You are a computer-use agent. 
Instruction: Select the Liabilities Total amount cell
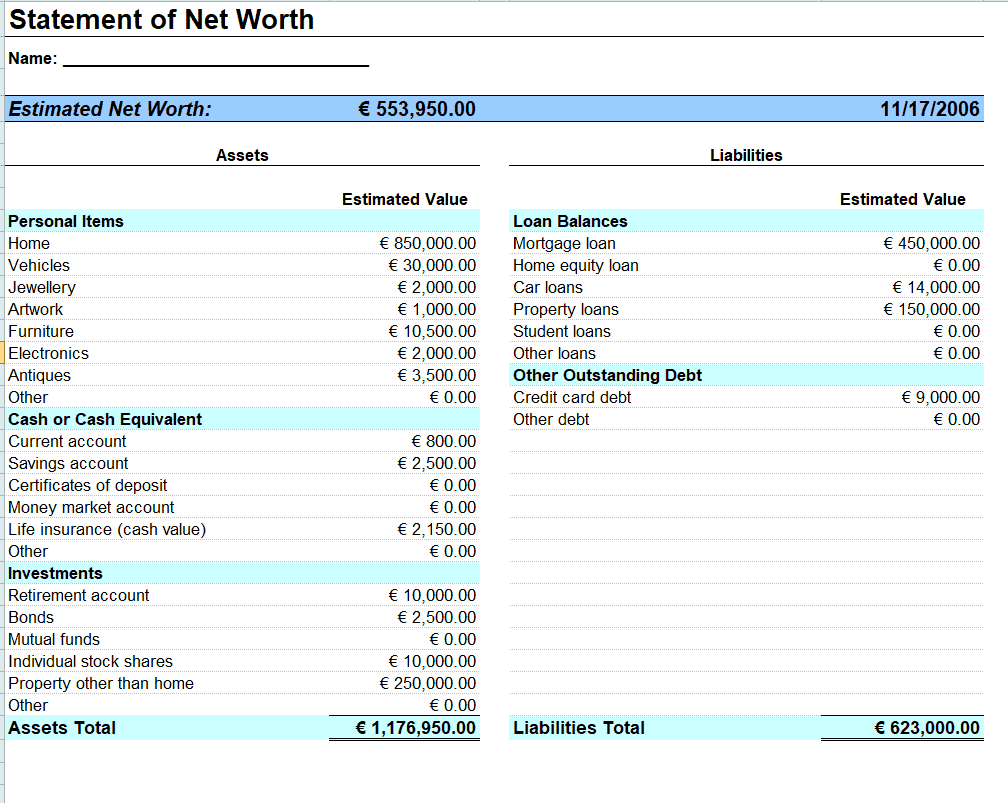[x=927, y=728]
